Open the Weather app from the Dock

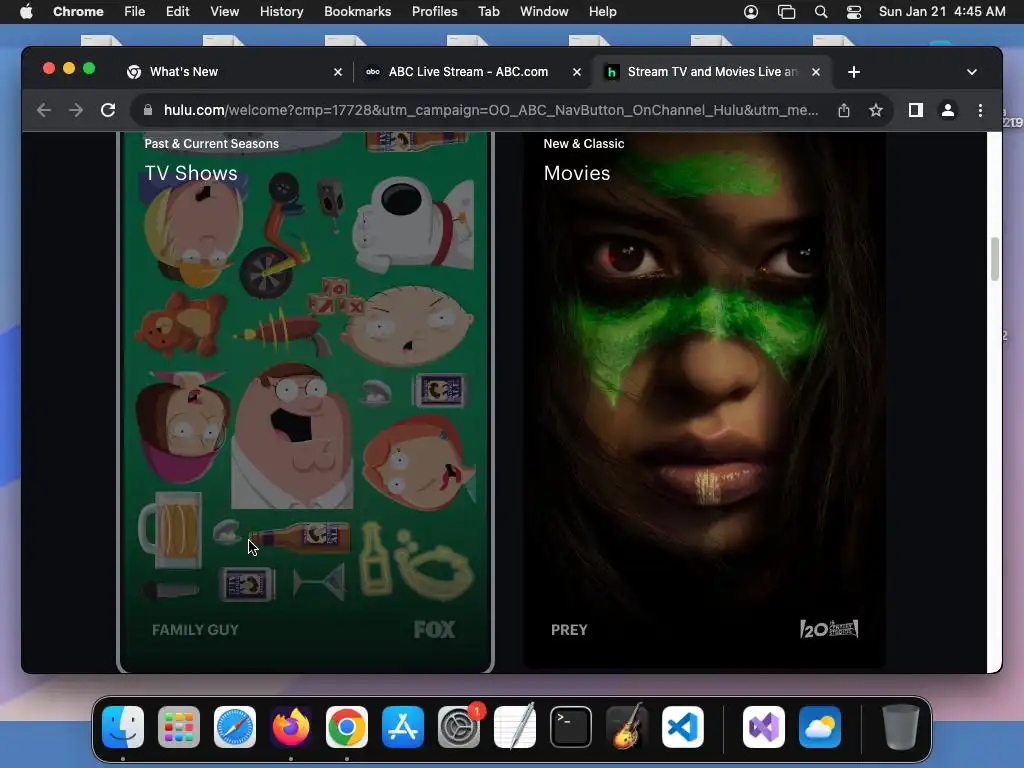pyautogui.click(x=820, y=727)
